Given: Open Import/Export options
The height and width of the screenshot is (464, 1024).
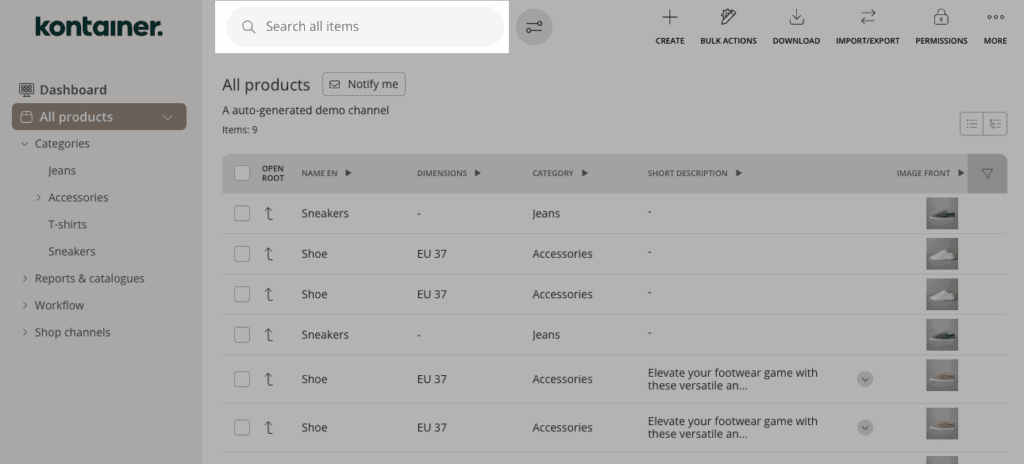Looking at the screenshot, I should (867, 18).
